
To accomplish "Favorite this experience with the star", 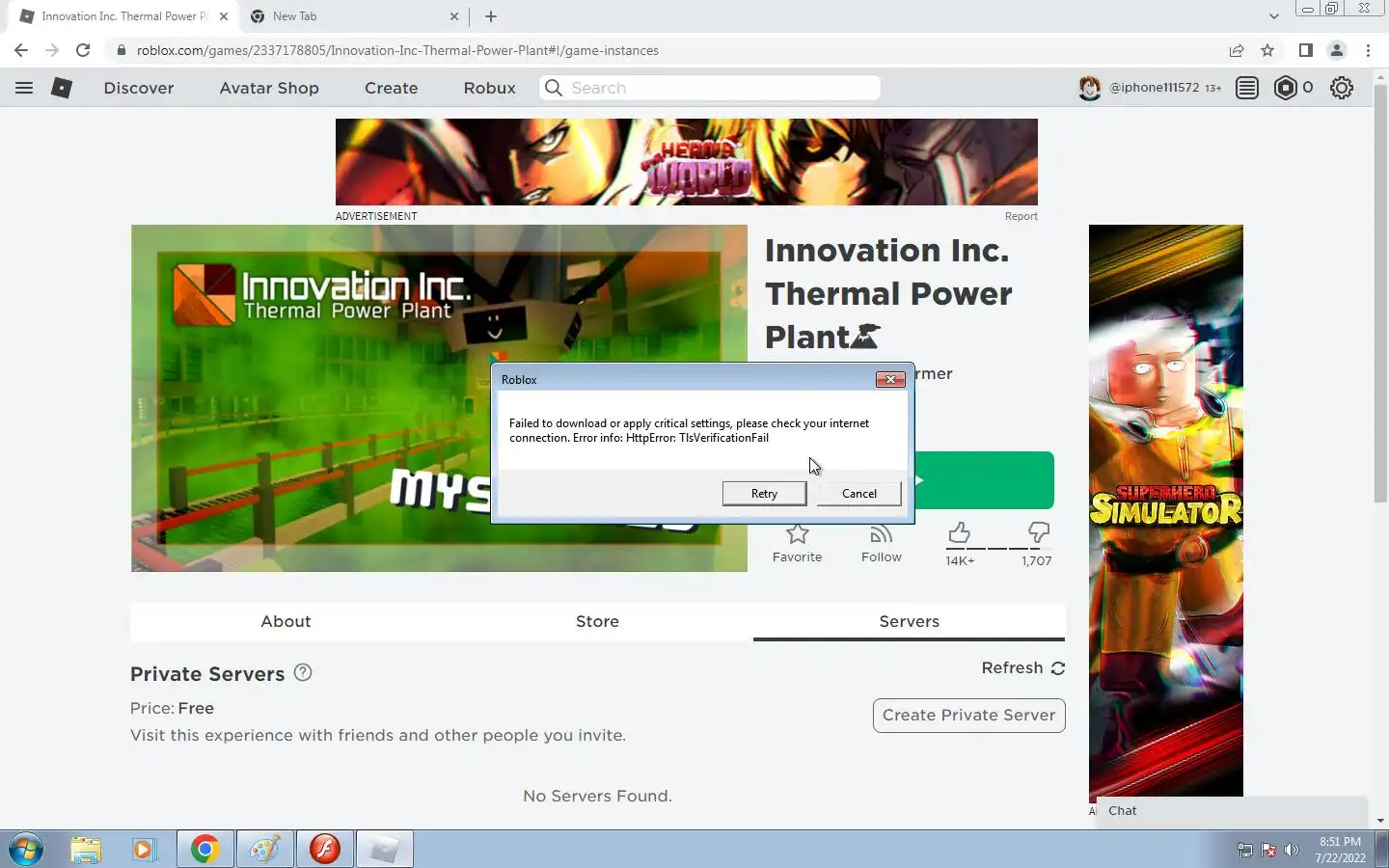I will click(797, 533).
